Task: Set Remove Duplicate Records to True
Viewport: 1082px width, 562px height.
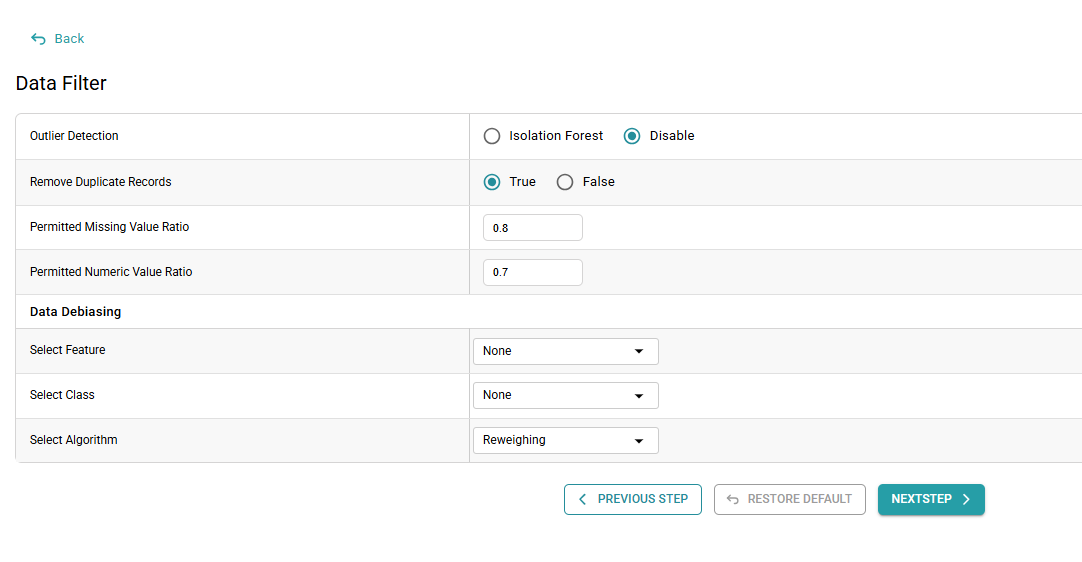Action: click(x=492, y=182)
